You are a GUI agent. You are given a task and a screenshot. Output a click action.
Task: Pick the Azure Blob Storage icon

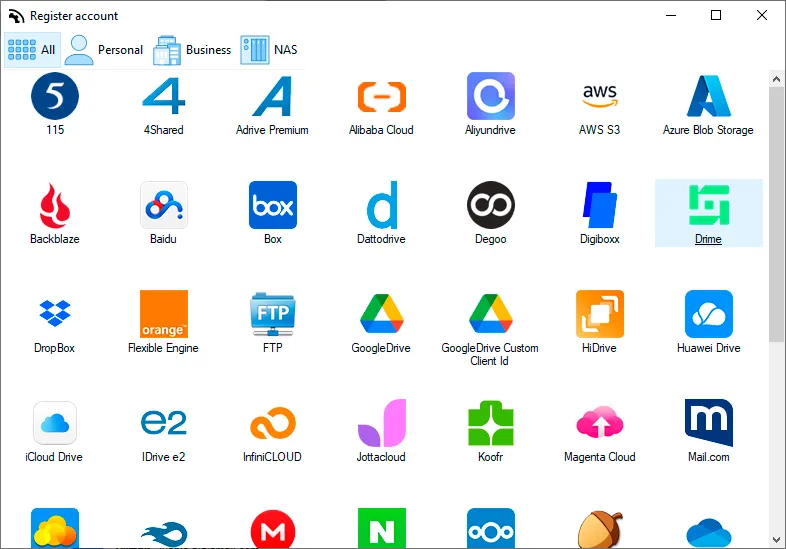708,96
